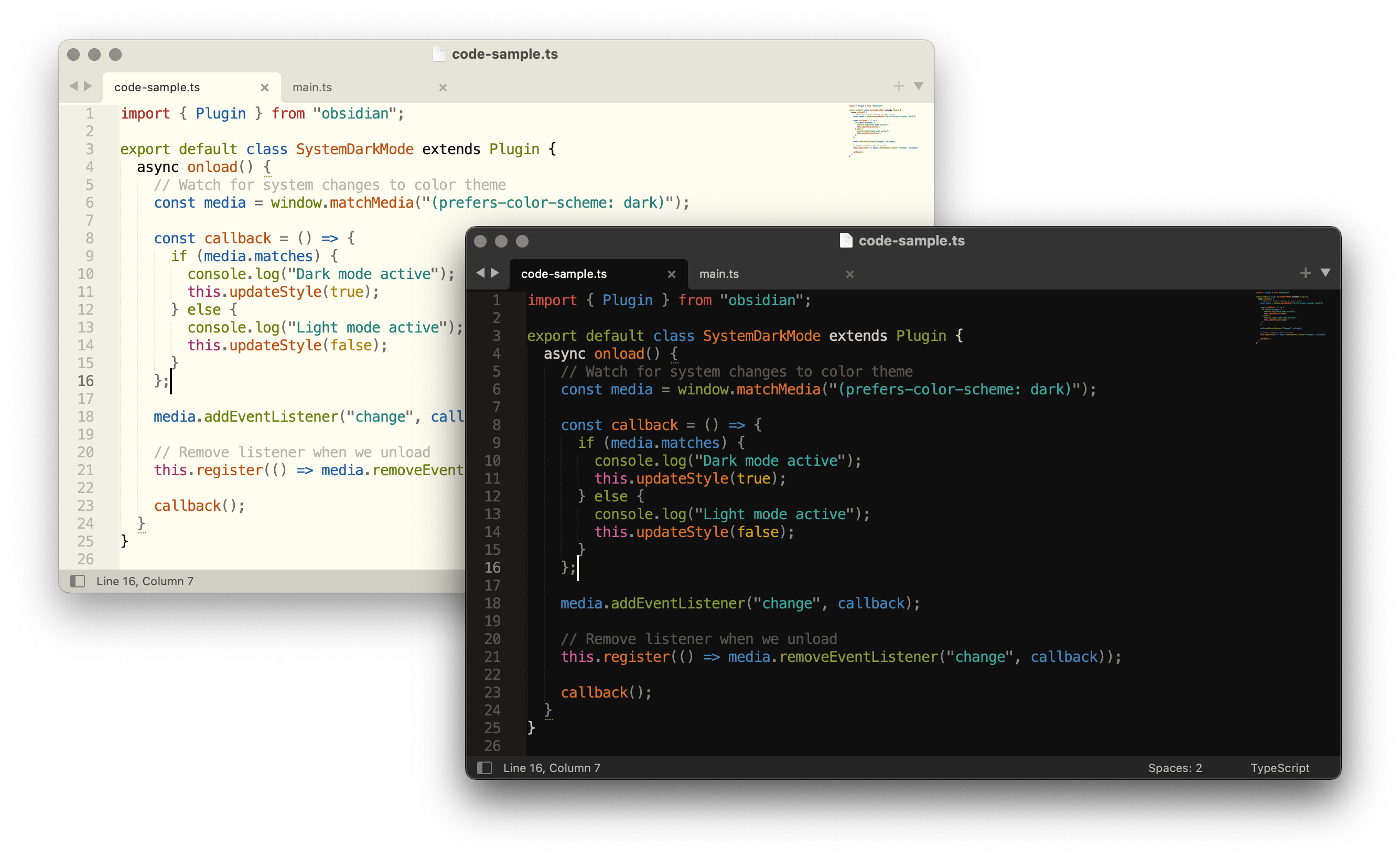Viewport: 1400px width, 857px height.
Task: Click the Line 16, Column 7 status indicator
Action: click(552, 768)
